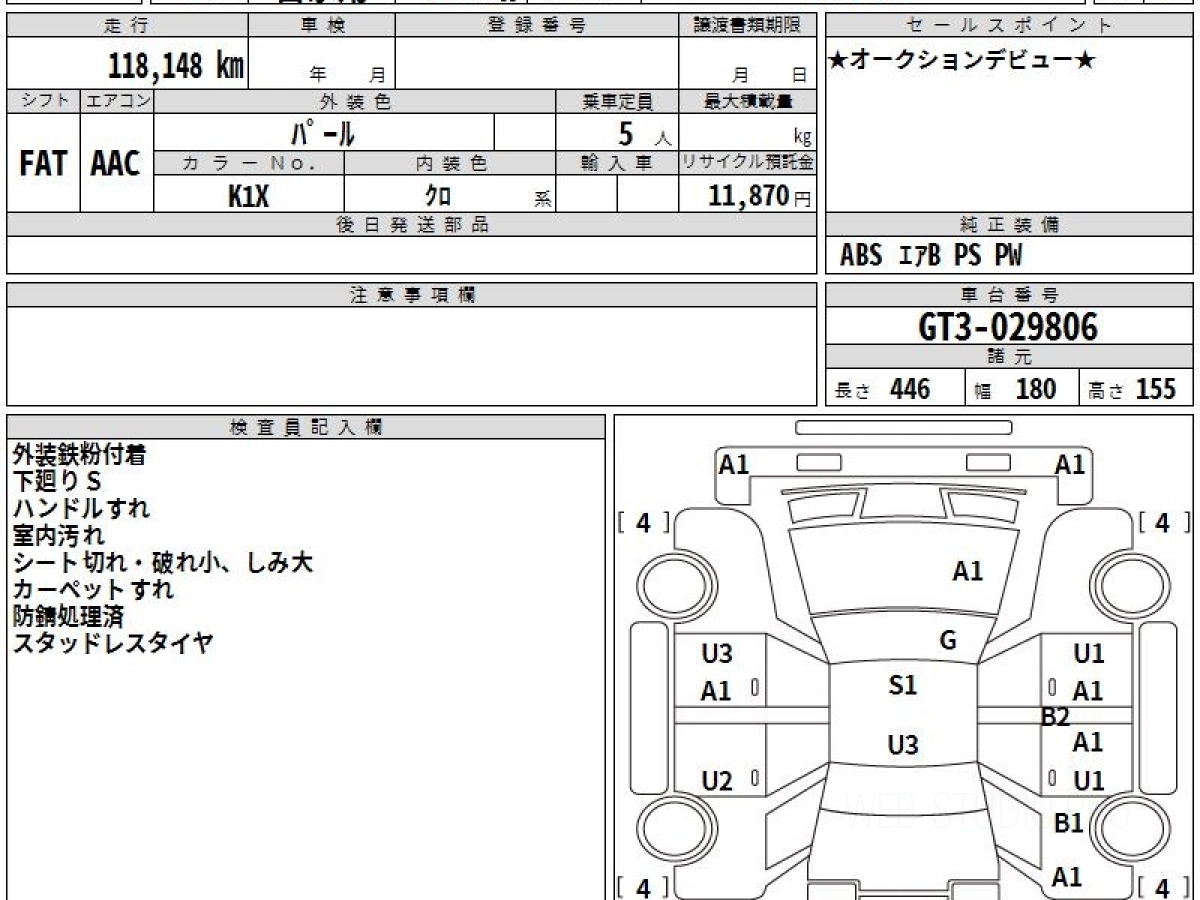Select the カラーNo. header
The height and width of the screenshot is (900, 1200).
(x=249, y=163)
